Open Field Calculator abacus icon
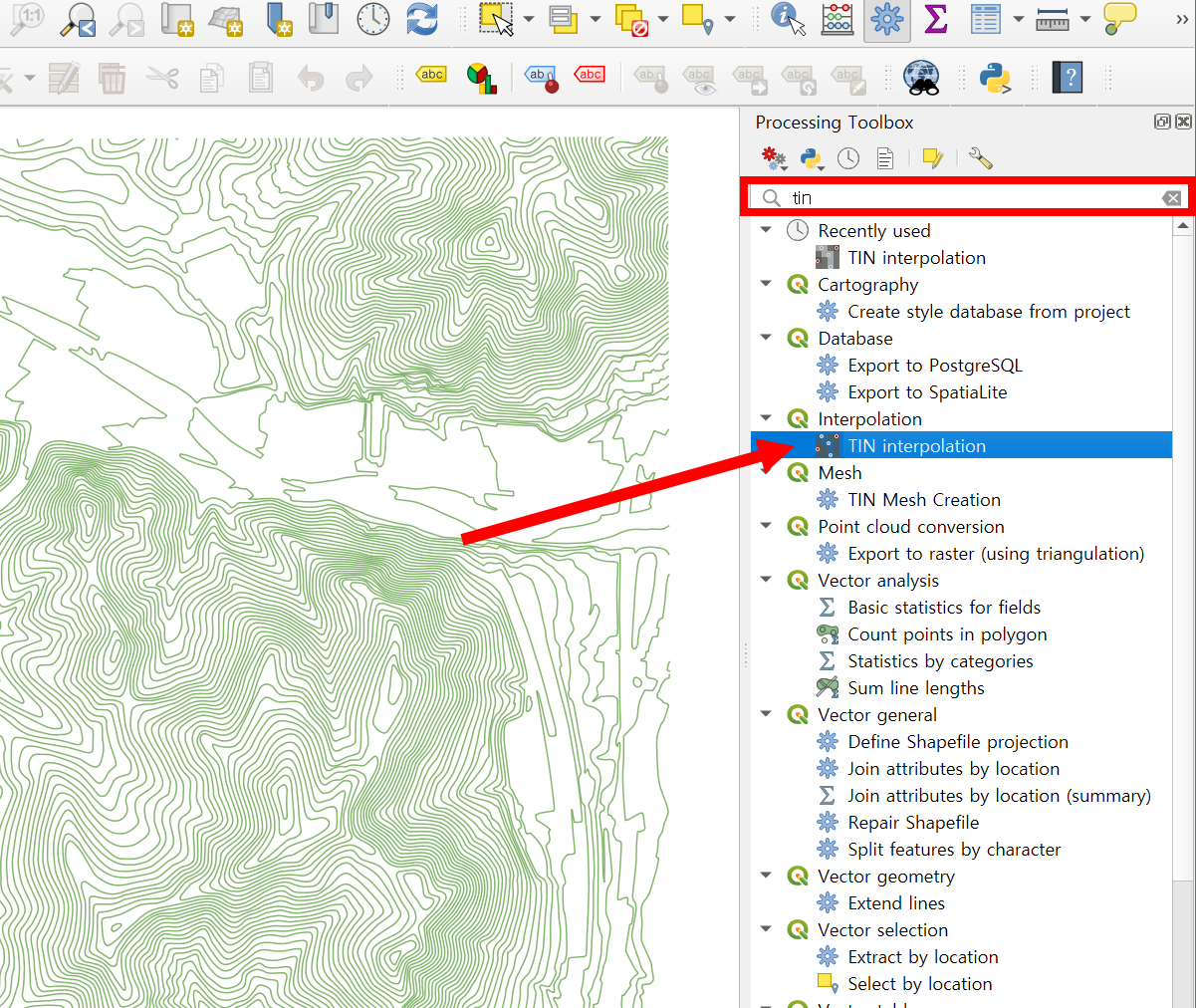Screen dimensions: 1196x1008 [837, 19]
